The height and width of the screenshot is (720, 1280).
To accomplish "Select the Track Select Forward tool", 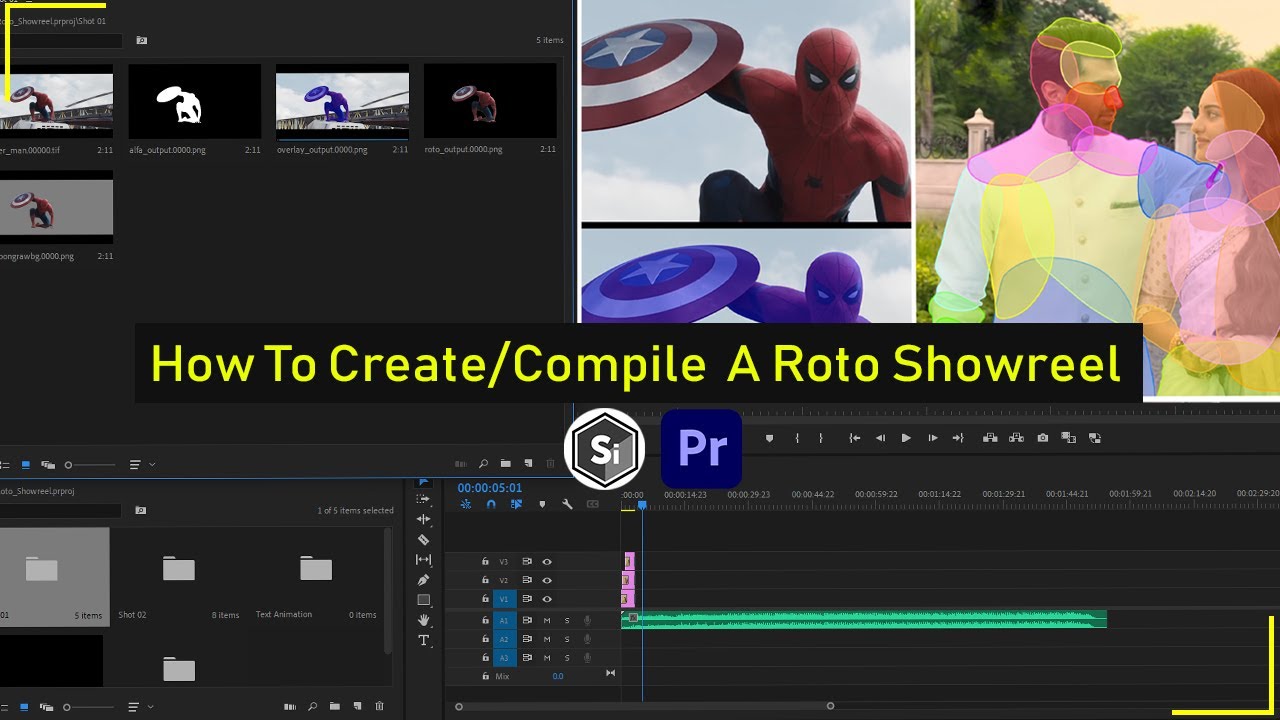I will (423, 499).
